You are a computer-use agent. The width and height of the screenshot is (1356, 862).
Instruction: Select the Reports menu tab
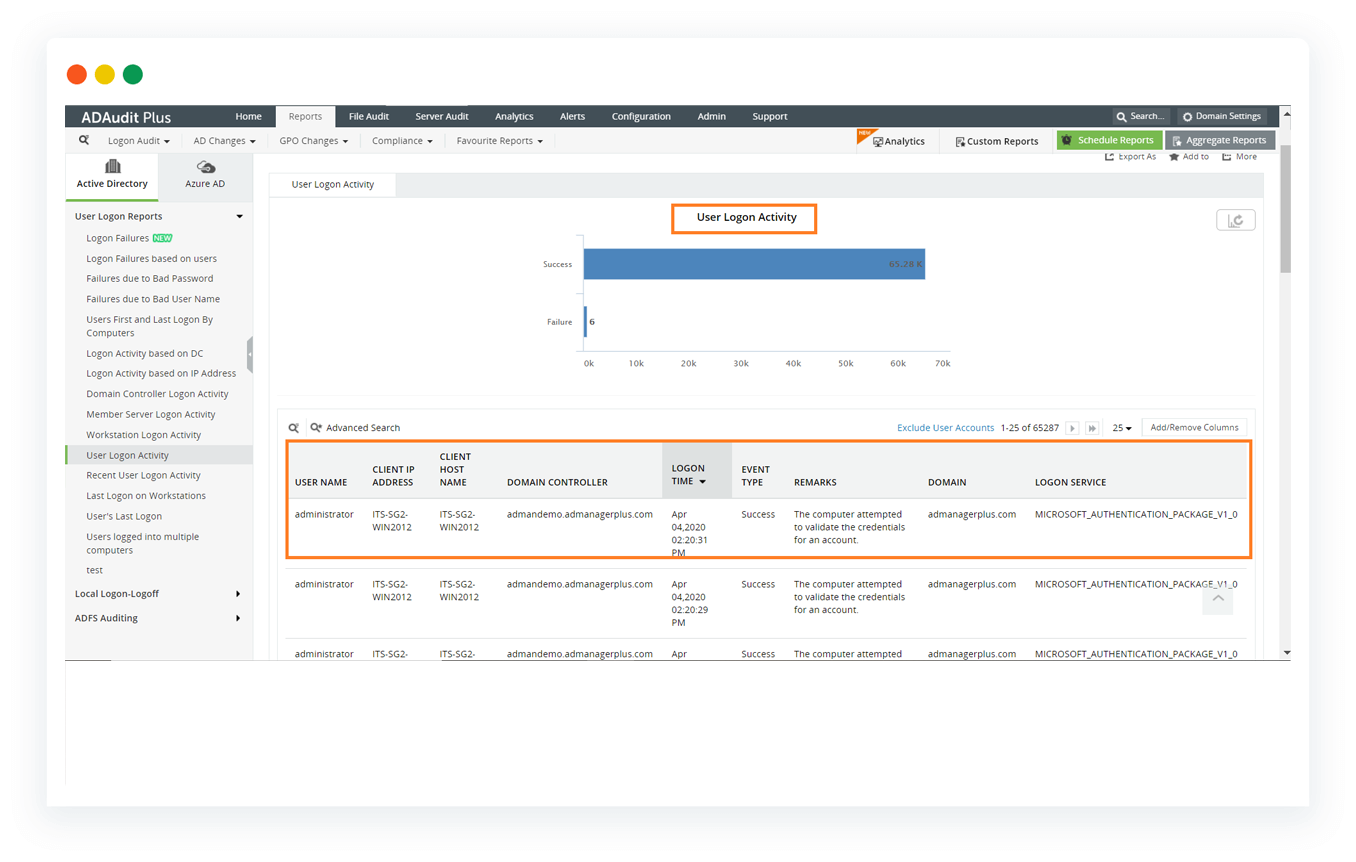(305, 116)
